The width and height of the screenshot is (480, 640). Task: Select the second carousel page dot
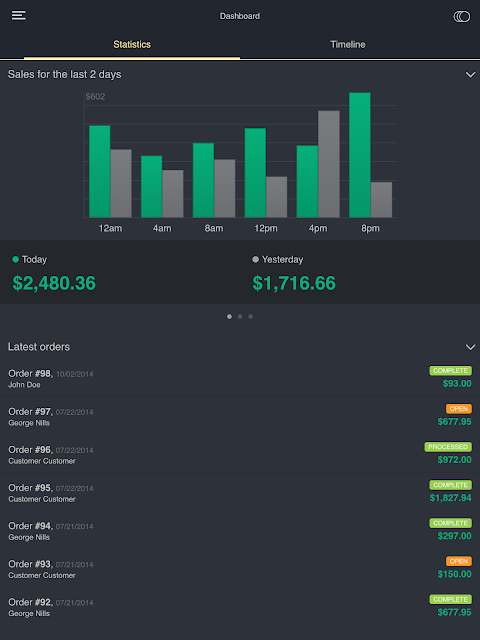coord(240,316)
